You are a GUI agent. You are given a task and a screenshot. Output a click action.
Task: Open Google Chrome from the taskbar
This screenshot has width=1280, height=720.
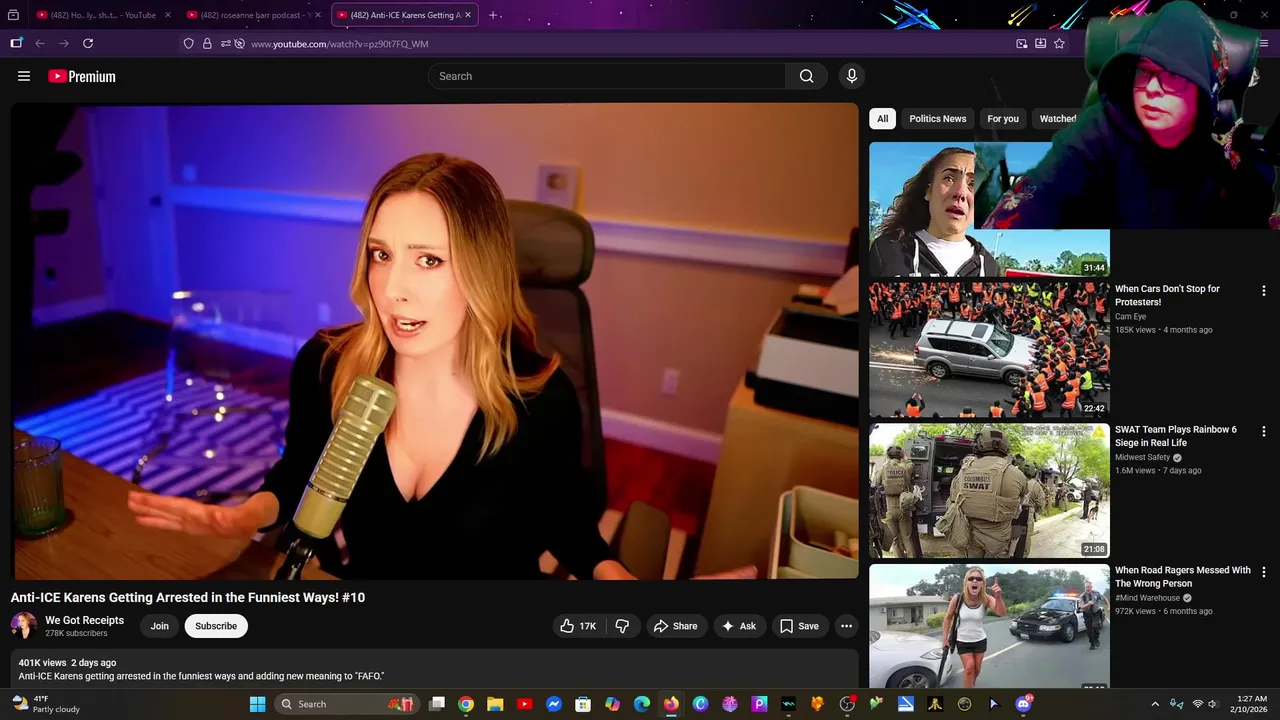466,704
